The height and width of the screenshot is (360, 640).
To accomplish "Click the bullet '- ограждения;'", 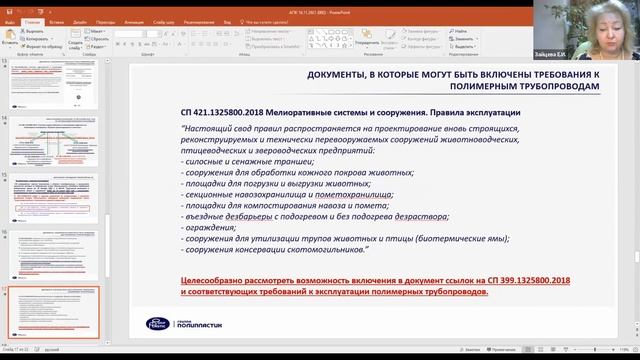I will 208,227.
